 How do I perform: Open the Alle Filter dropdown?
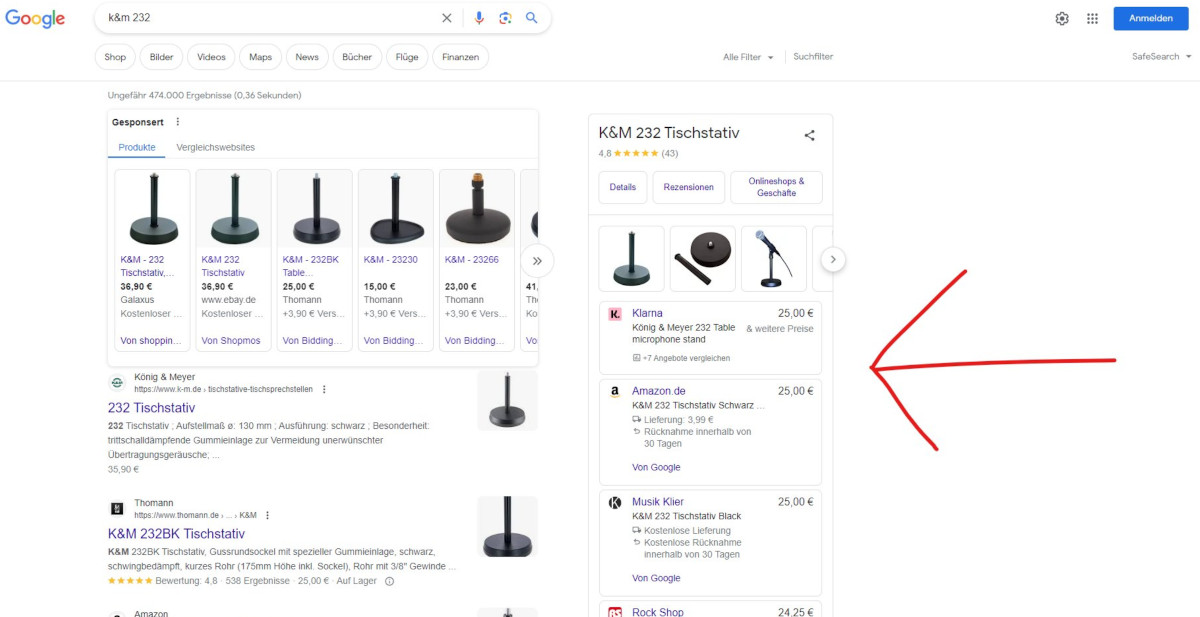pos(747,57)
